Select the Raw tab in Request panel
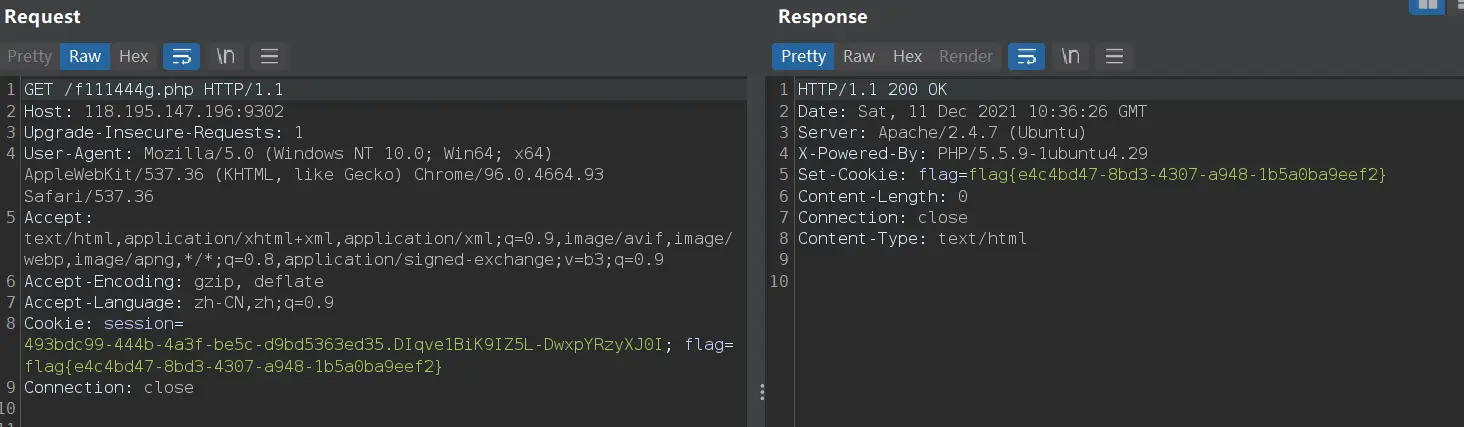Viewport: 1464px width, 427px height. click(x=85, y=56)
